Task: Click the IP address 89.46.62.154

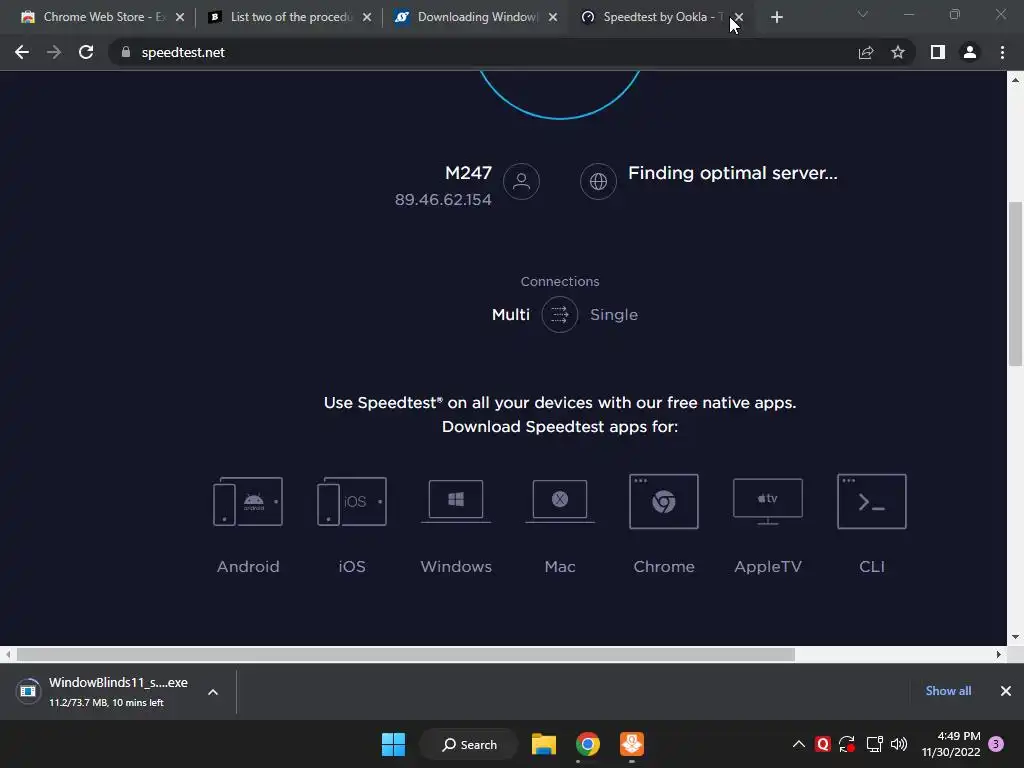Action: pos(443,200)
